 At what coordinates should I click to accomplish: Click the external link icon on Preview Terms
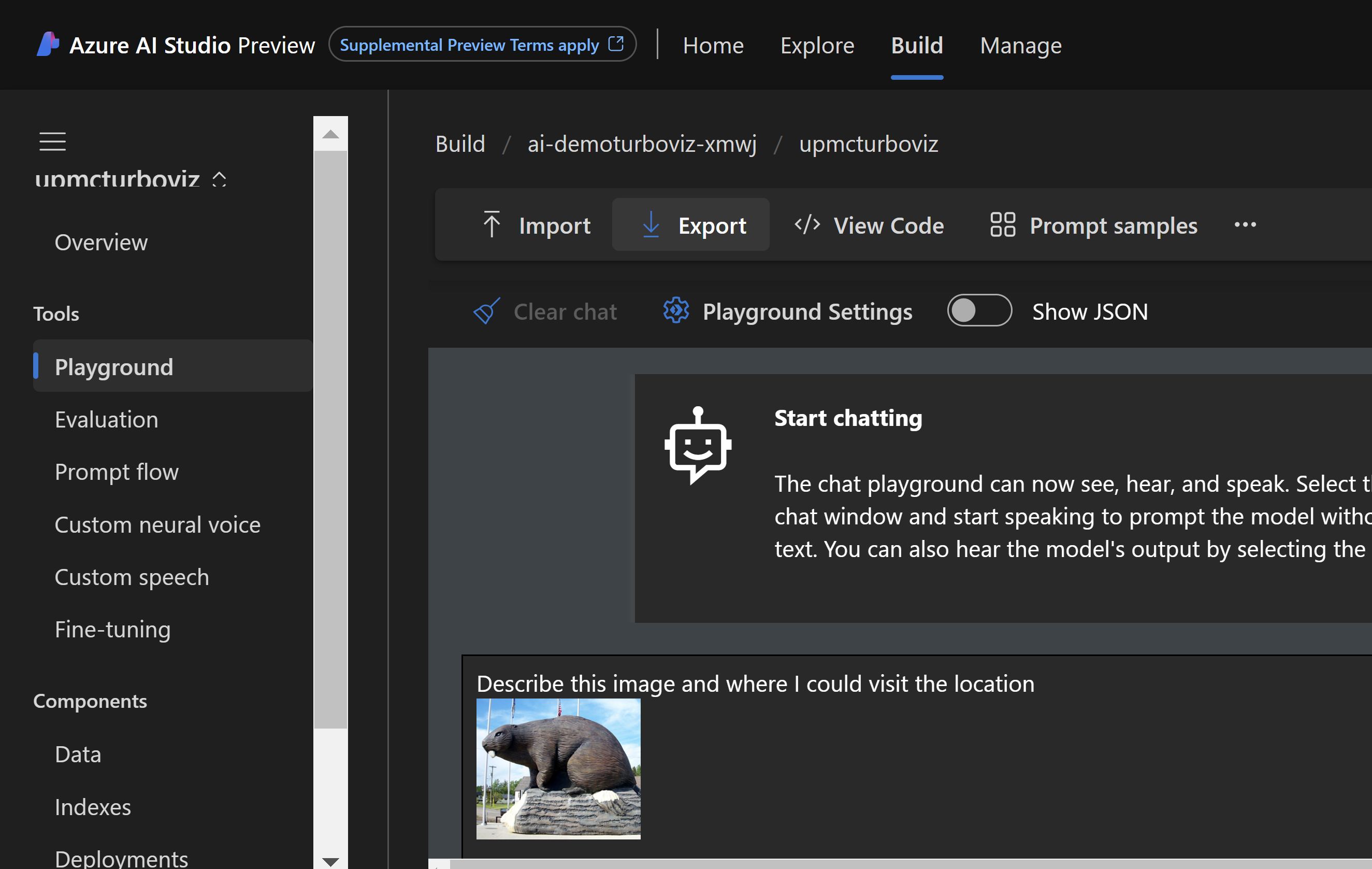[x=616, y=44]
